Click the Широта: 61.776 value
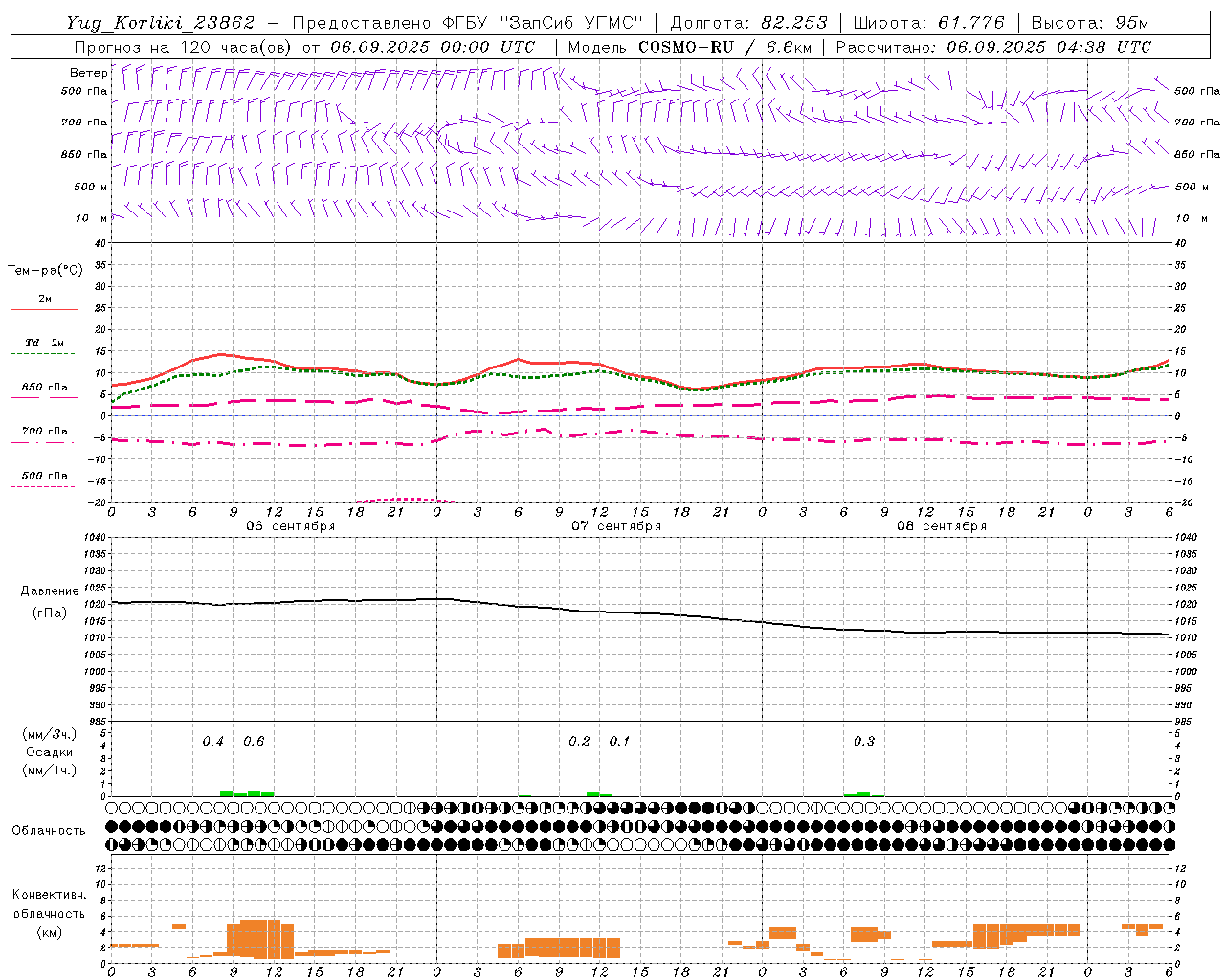Viewport: 1225px width, 980px height. pos(928,23)
